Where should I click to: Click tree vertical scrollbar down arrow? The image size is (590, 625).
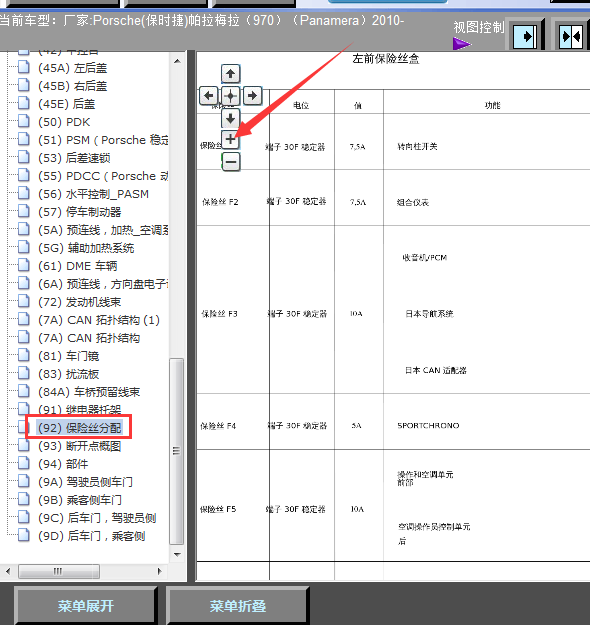pos(177,554)
